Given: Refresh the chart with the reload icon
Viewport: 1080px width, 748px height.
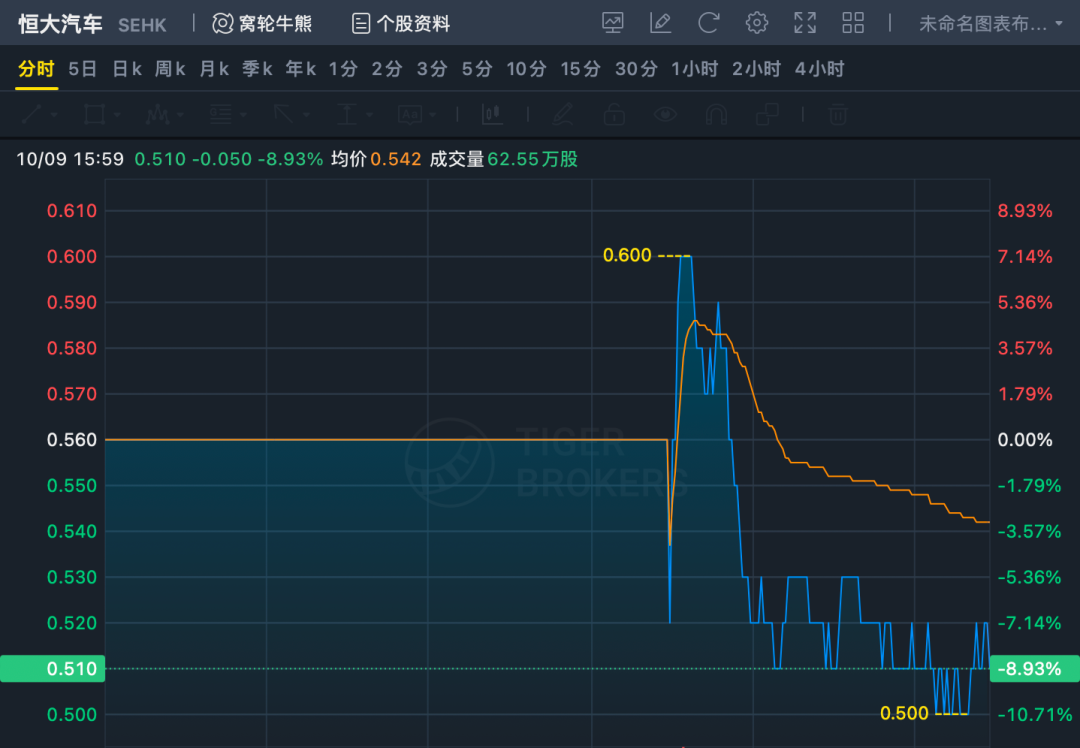Looking at the screenshot, I should (x=708, y=23).
